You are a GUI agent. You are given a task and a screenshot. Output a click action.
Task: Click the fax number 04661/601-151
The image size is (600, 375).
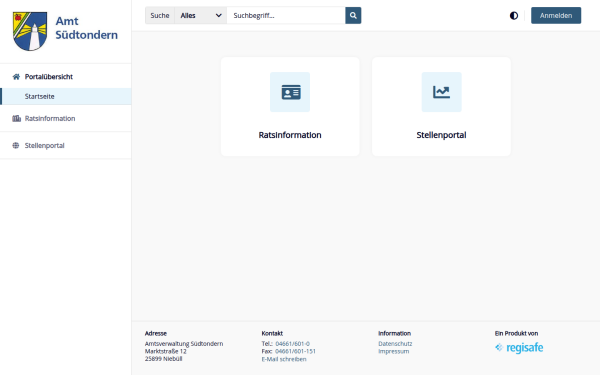(295, 351)
